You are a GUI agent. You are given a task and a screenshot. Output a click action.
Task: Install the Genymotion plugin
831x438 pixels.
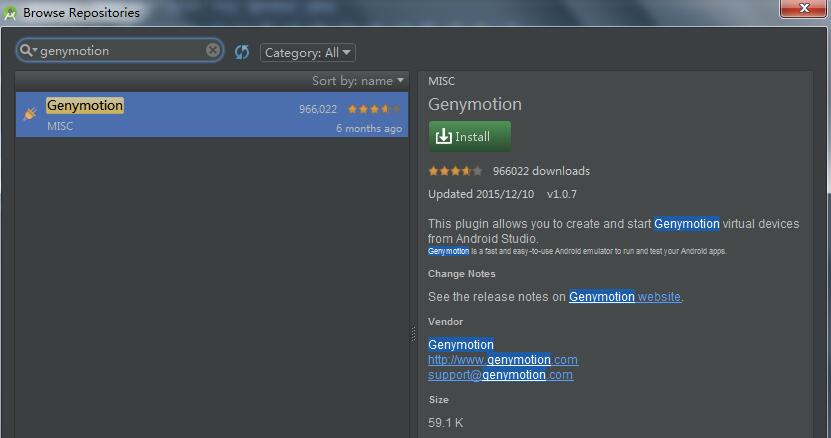(470, 136)
